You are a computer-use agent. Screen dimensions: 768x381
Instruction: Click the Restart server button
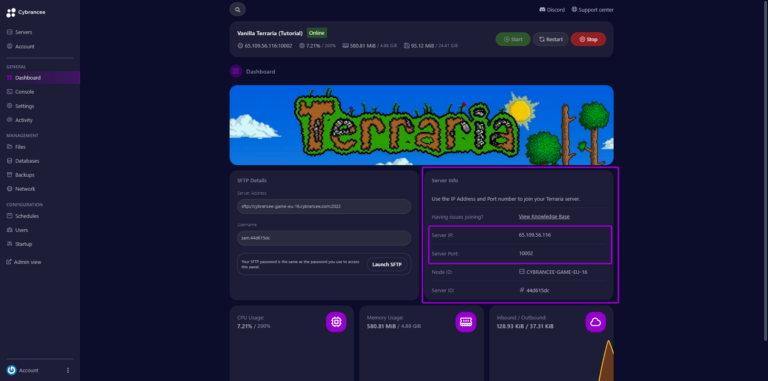click(x=551, y=39)
